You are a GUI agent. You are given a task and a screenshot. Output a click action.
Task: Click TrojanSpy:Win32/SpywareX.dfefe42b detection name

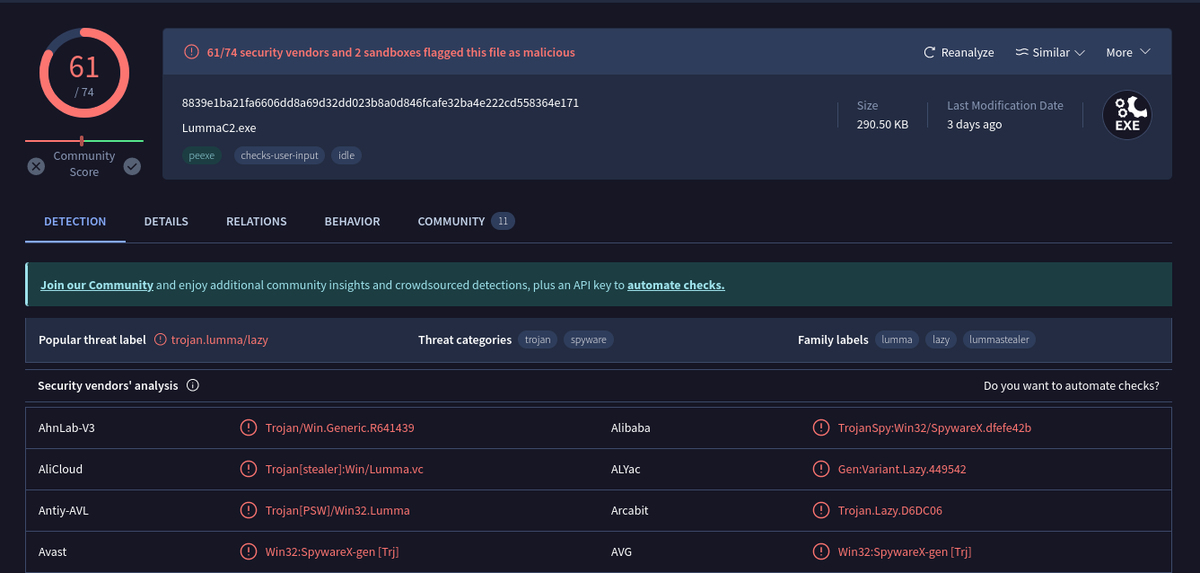pos(934,428)
